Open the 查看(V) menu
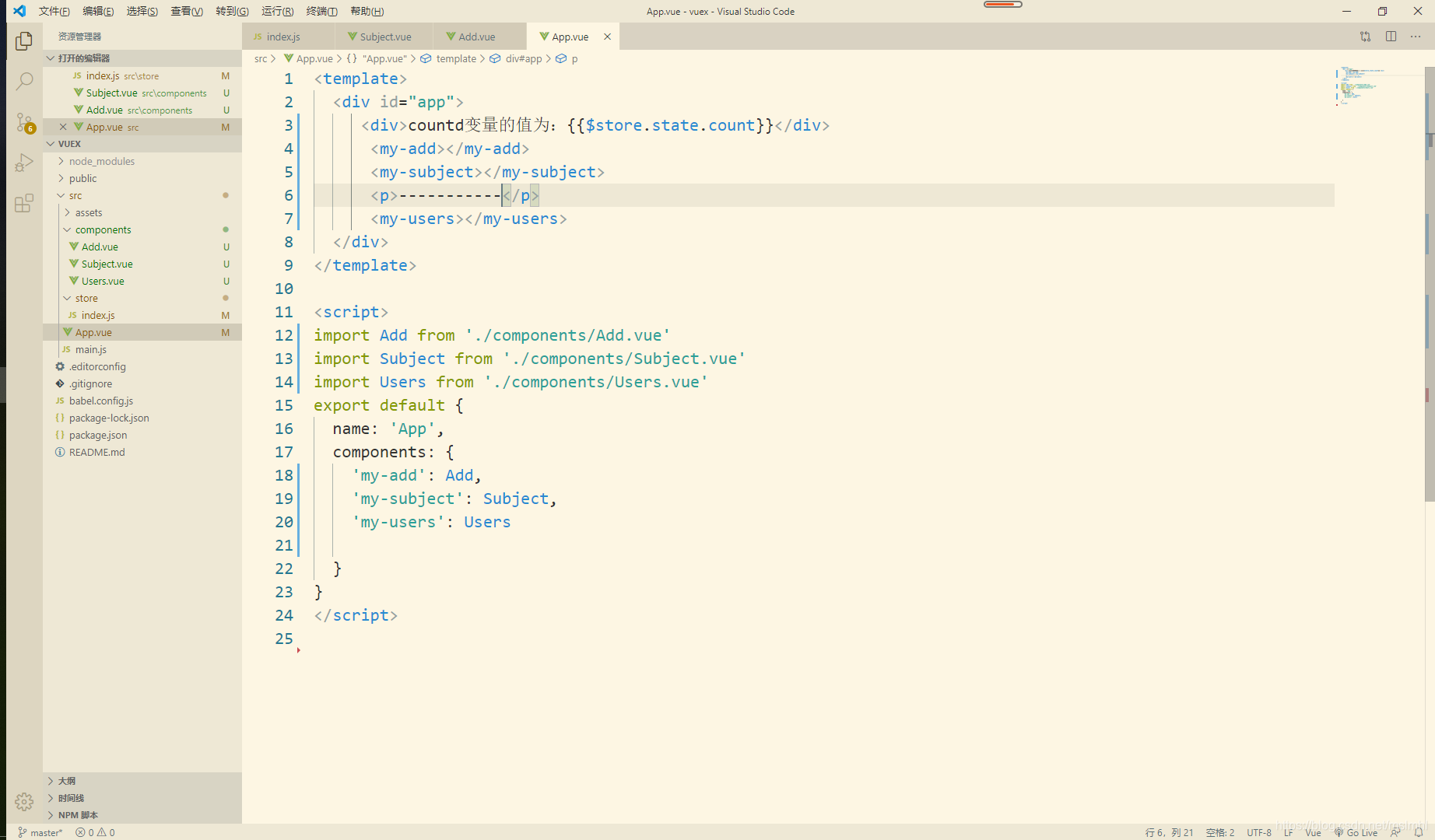 (187, 11)
